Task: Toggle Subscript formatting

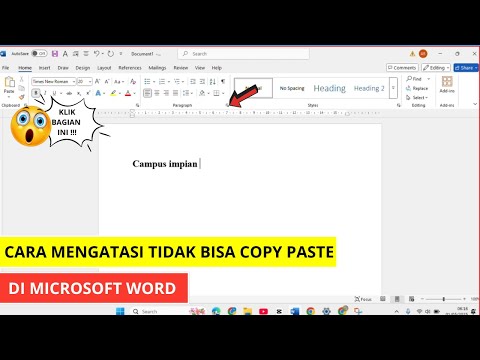Action: coord(79,93)
